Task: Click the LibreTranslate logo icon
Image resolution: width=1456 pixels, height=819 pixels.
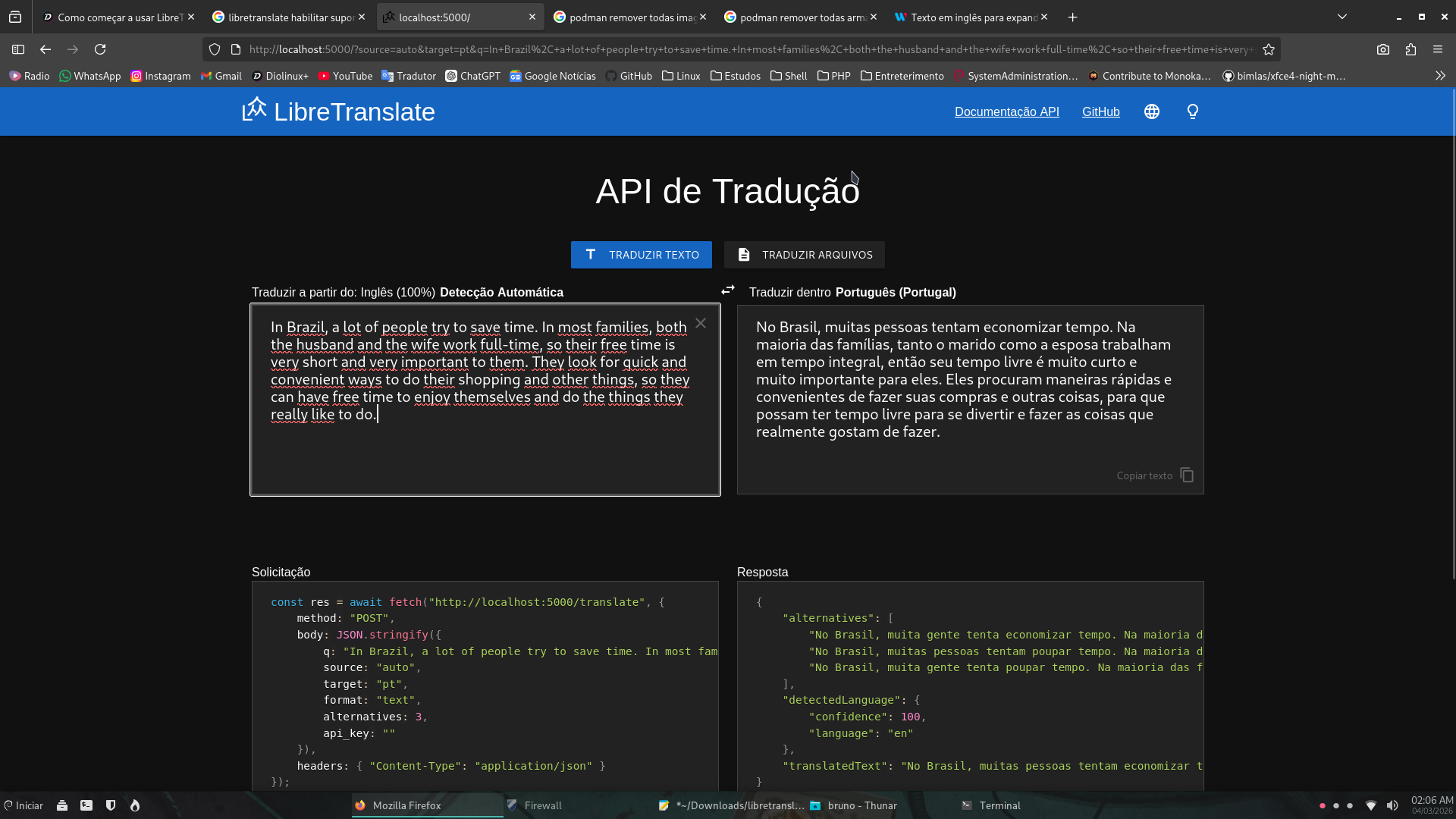Action: click(x=255, y=110)
